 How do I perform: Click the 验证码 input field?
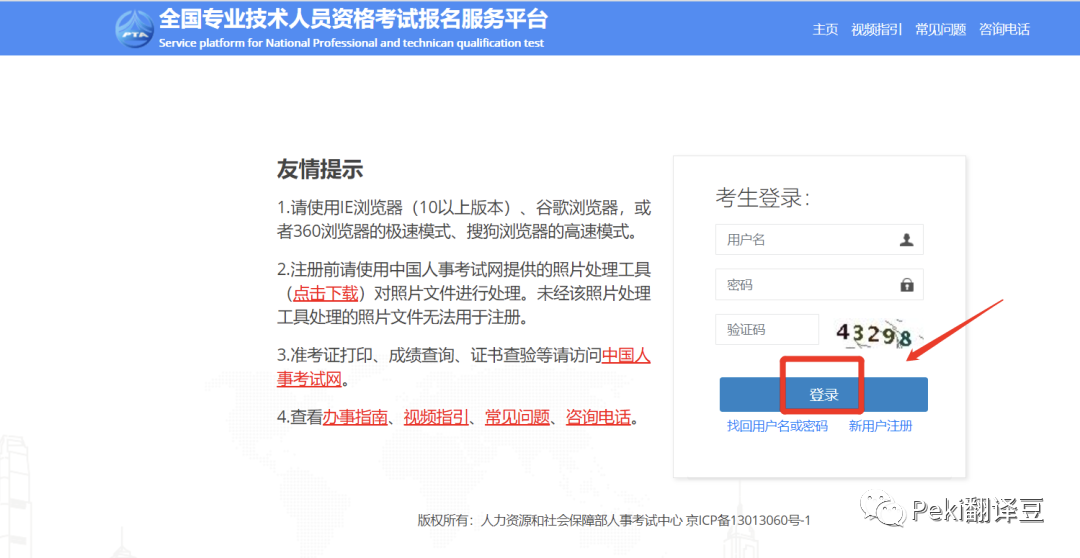tap(767, 329)
